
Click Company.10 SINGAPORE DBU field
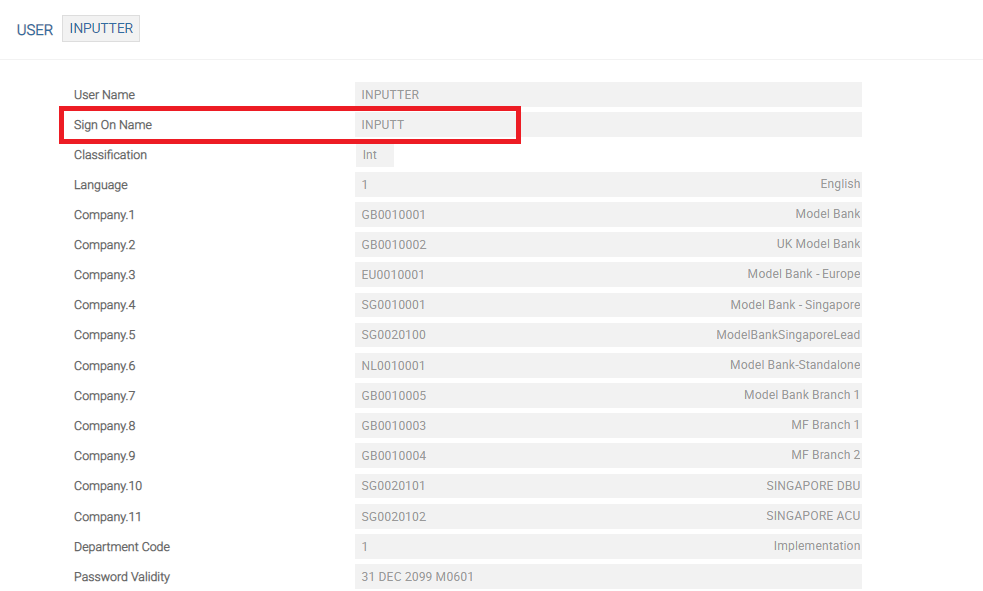pyautogui.click(x=607, y=486)
